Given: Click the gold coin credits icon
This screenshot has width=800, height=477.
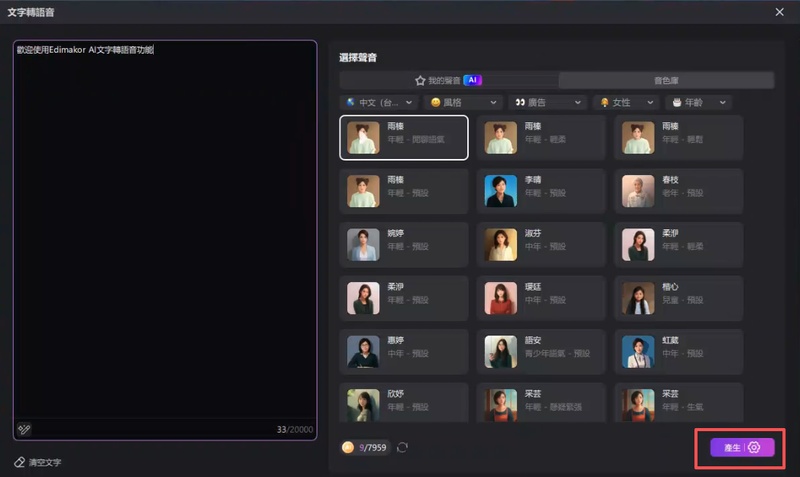Looking at the screenshot, I should [x=348, y=447].
